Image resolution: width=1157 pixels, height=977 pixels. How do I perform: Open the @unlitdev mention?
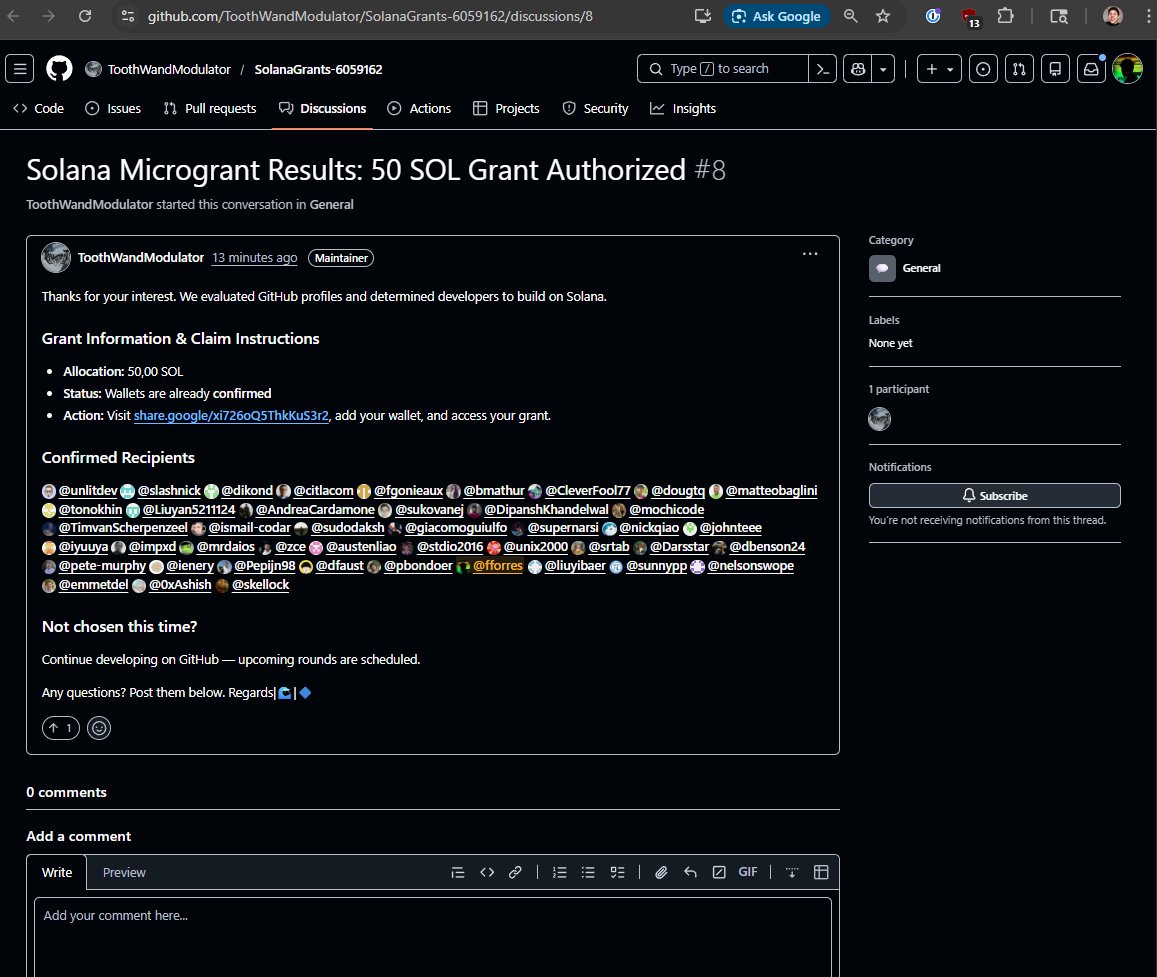coord(88,491)
